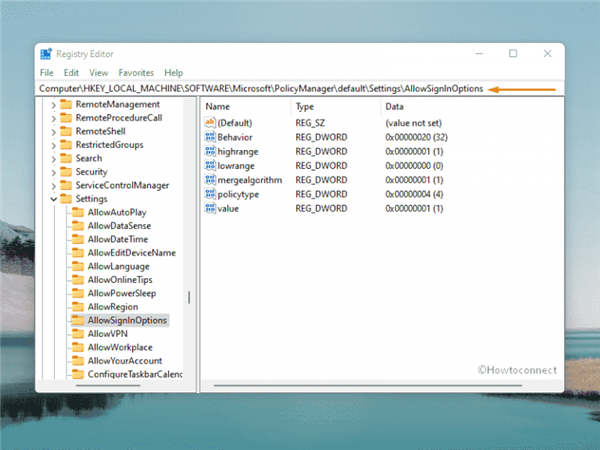Click the AllowPowerSleep folder icon
This screenshot has width=600, height=450.
pos(78,293)
